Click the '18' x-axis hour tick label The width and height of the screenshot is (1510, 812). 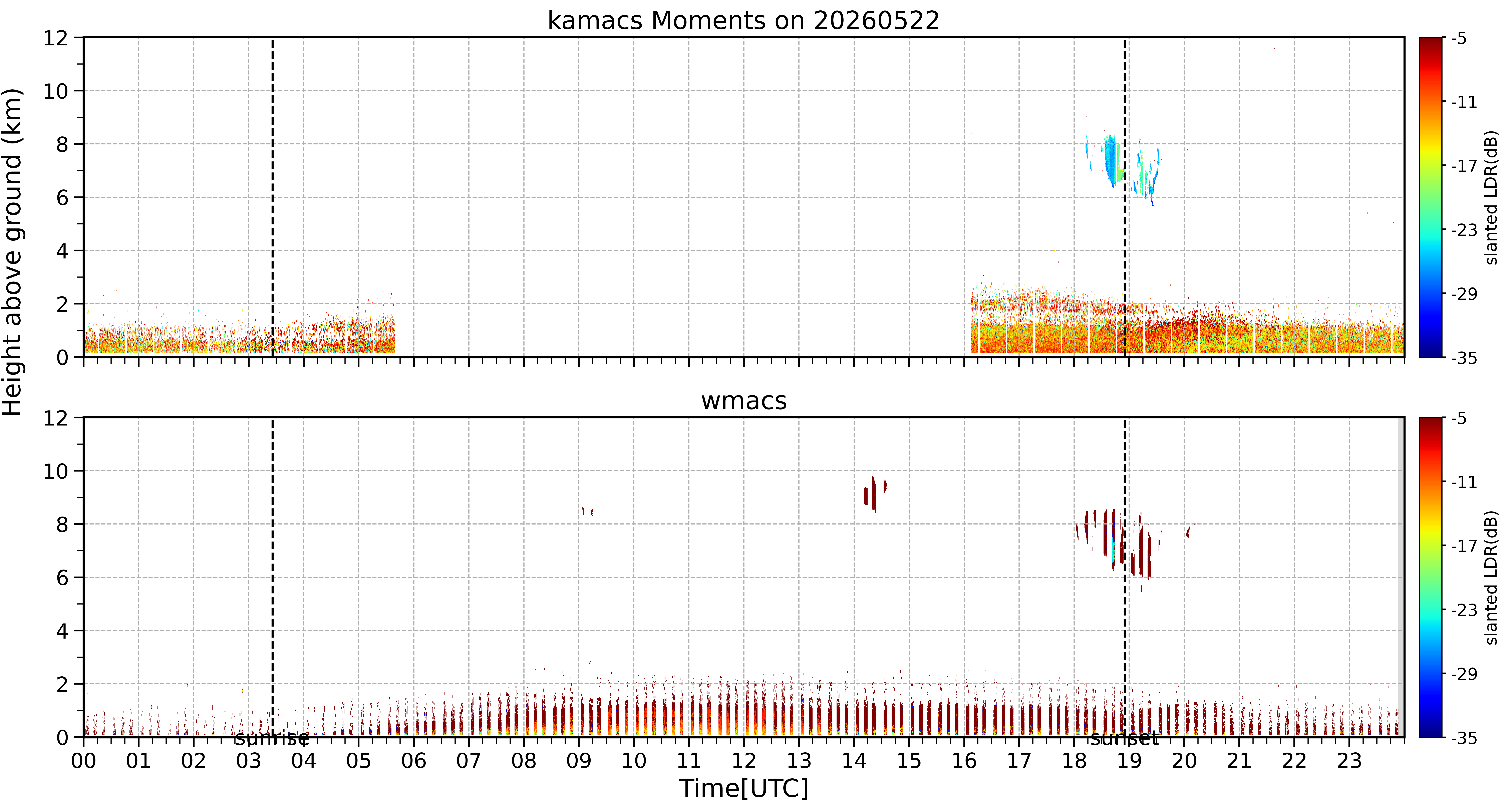pyautogui.click(x=1074, y=761)
